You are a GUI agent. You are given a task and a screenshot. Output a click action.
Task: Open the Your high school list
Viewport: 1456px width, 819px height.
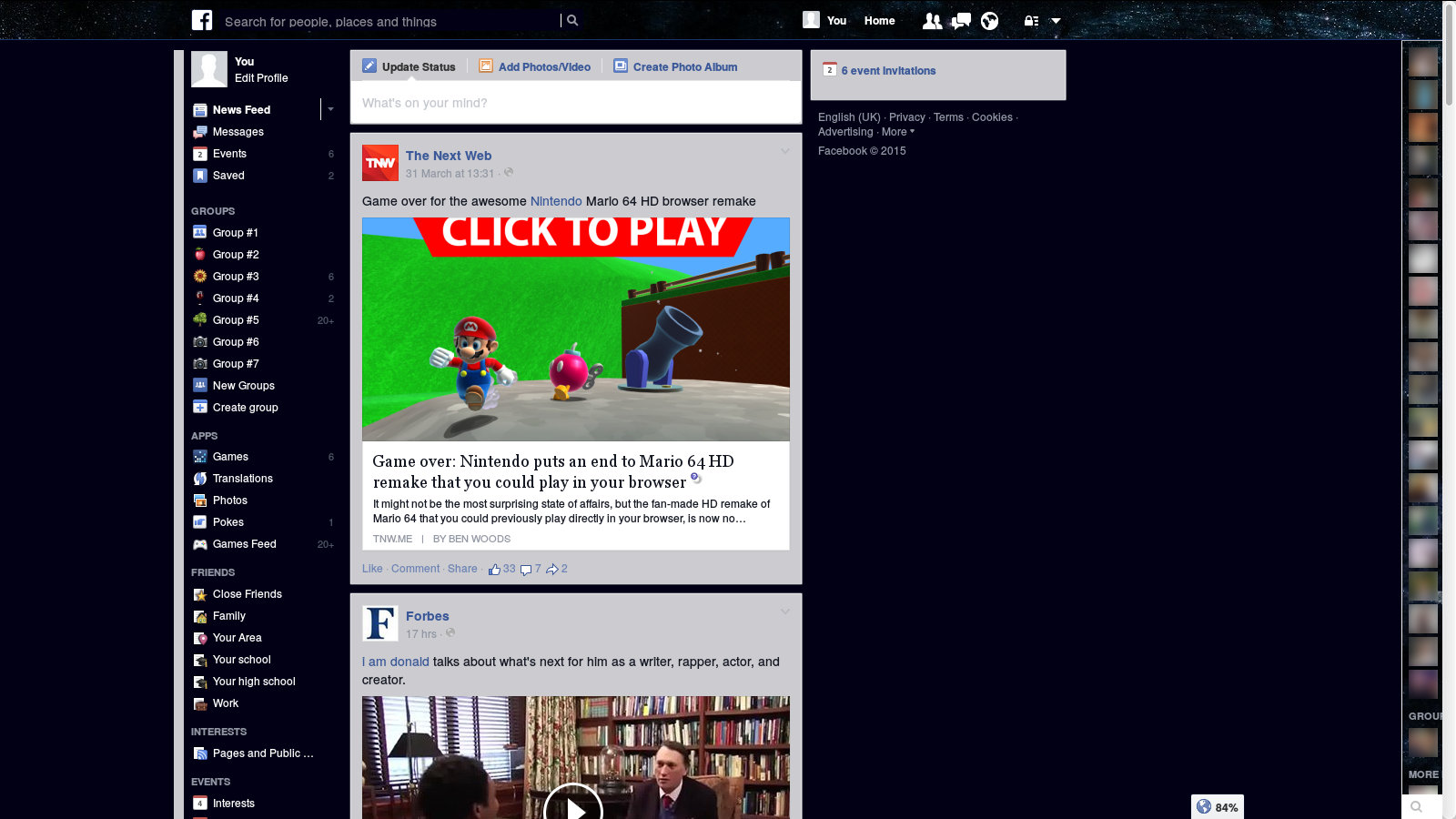tap(254, 682)
